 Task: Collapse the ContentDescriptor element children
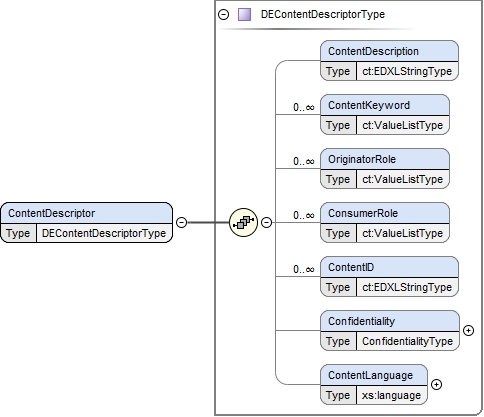[x=181, y=222]
